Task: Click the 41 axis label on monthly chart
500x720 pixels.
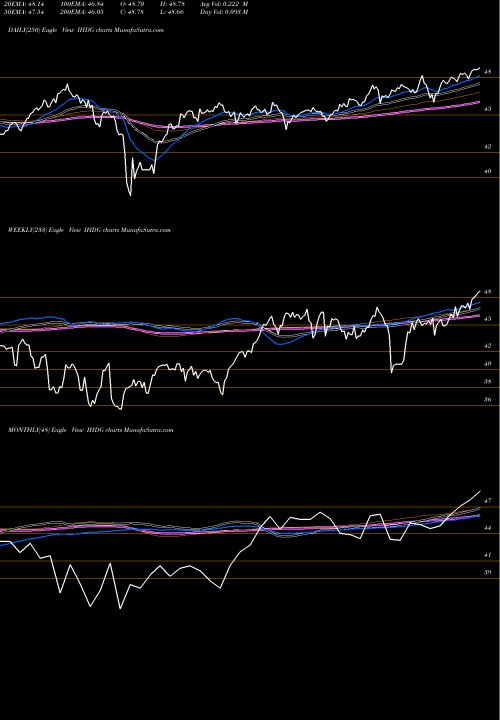Action: pyautogui.click(x=488, y=555)
